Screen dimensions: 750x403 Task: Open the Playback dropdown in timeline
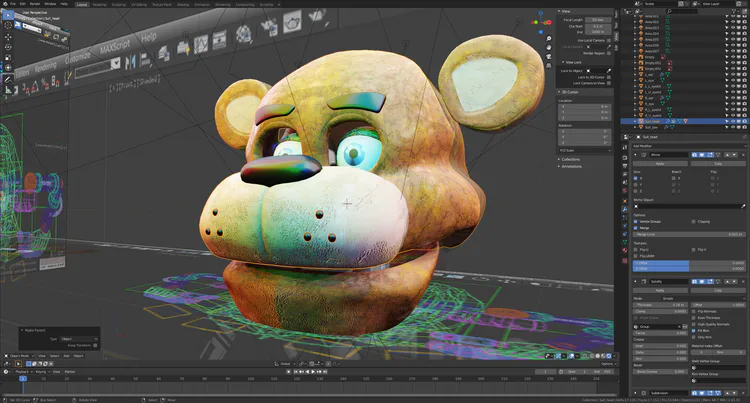click(x=22, y=371)
